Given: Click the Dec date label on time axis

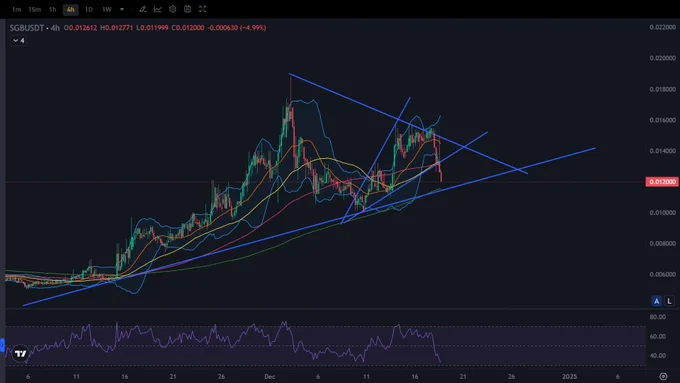Looking at the screenshot, I should click(x=270, y=376).
